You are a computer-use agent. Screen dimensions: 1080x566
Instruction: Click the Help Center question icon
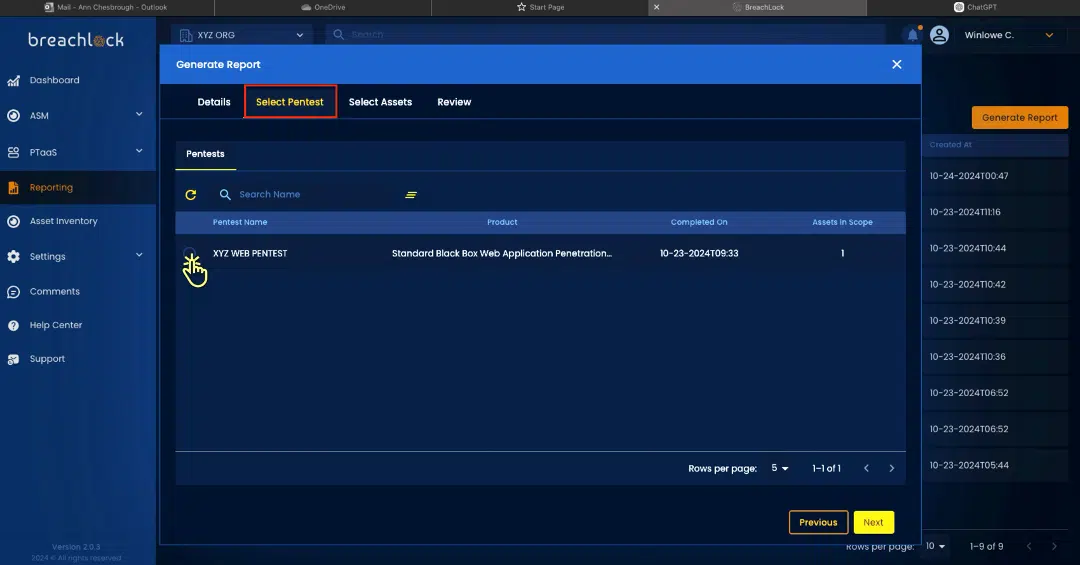13,325
